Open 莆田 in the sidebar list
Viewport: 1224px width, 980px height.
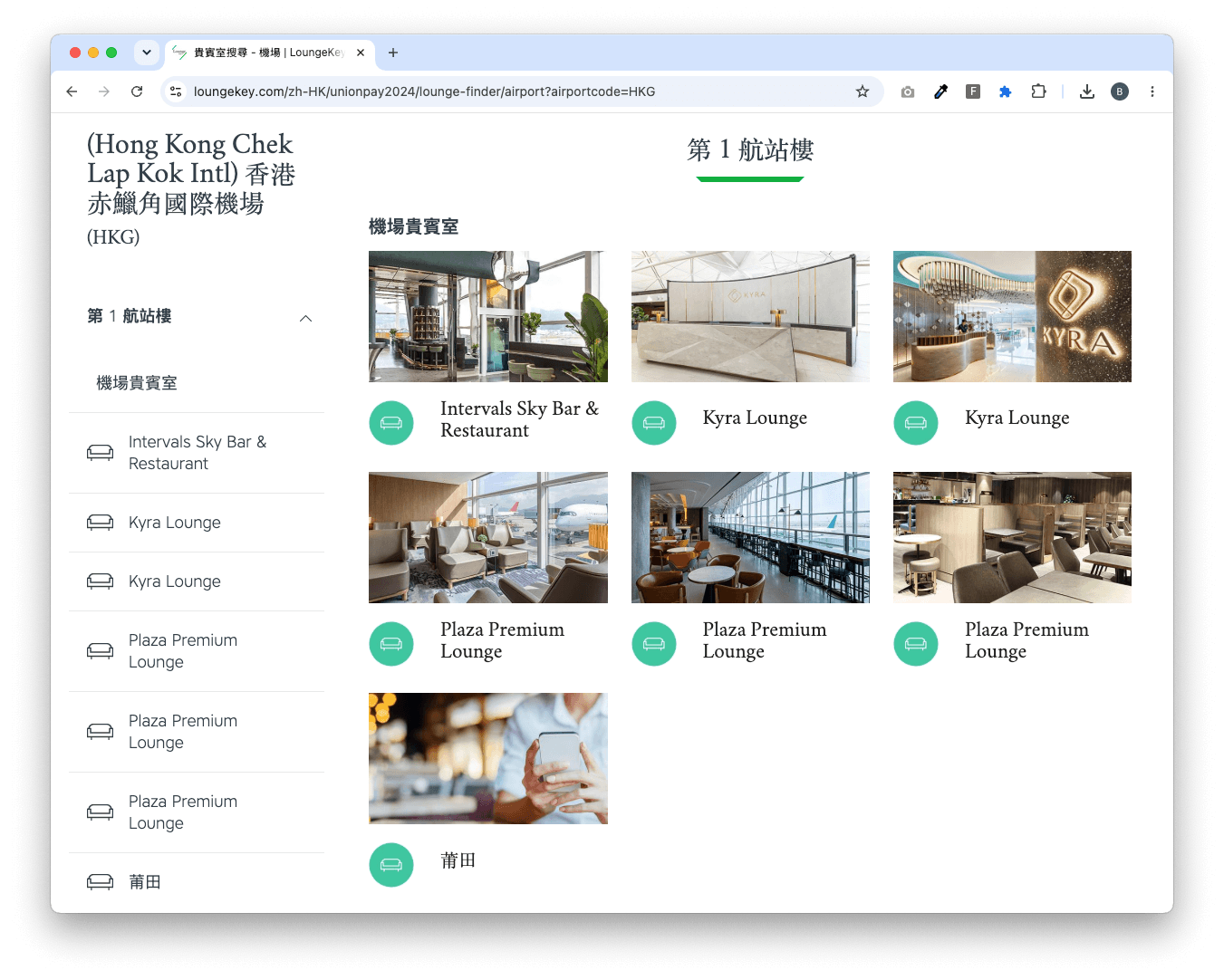(145, 882)
